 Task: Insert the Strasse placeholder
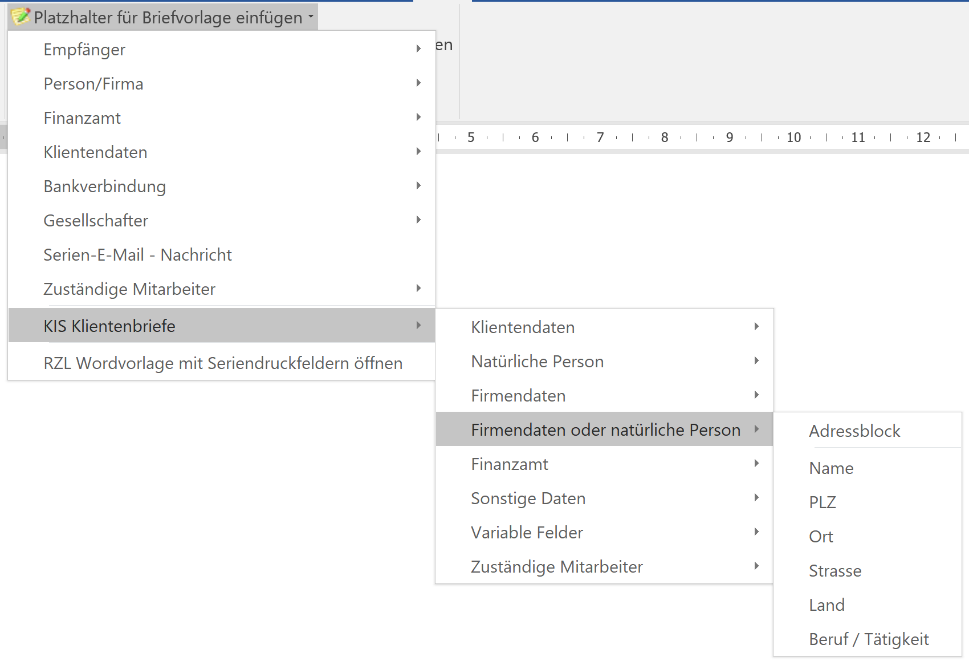click(835, 571)
